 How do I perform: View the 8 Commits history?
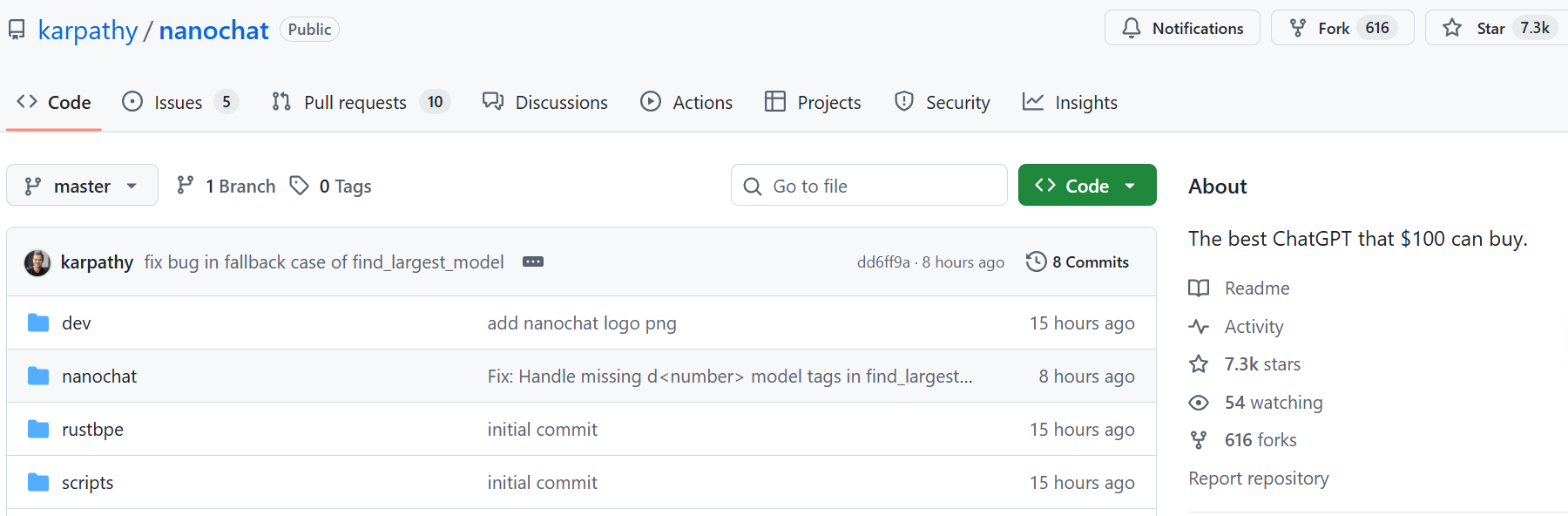pyautogui.click(x=1078, y=262)
